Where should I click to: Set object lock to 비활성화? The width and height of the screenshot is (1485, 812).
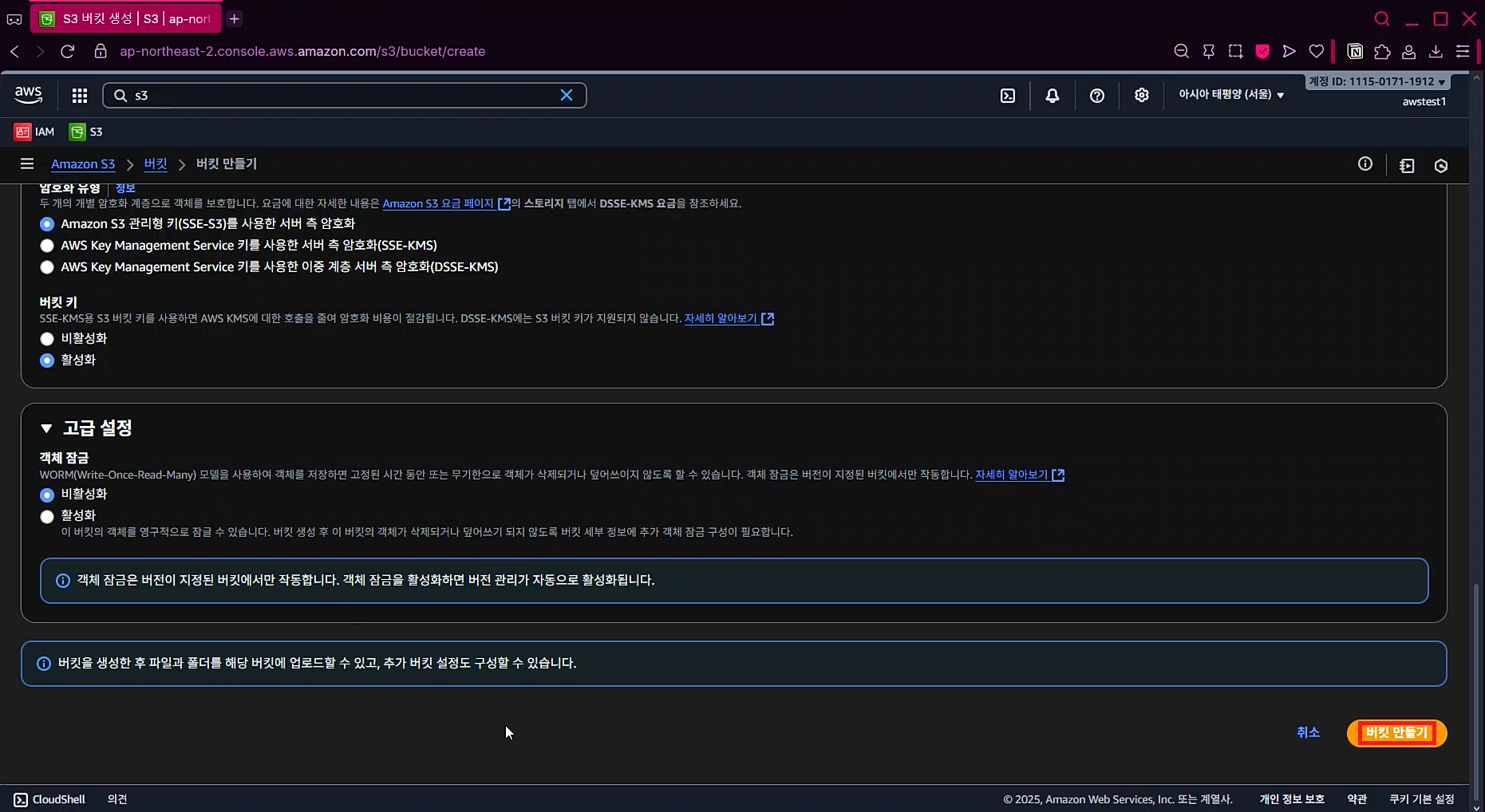coord(47,495)
